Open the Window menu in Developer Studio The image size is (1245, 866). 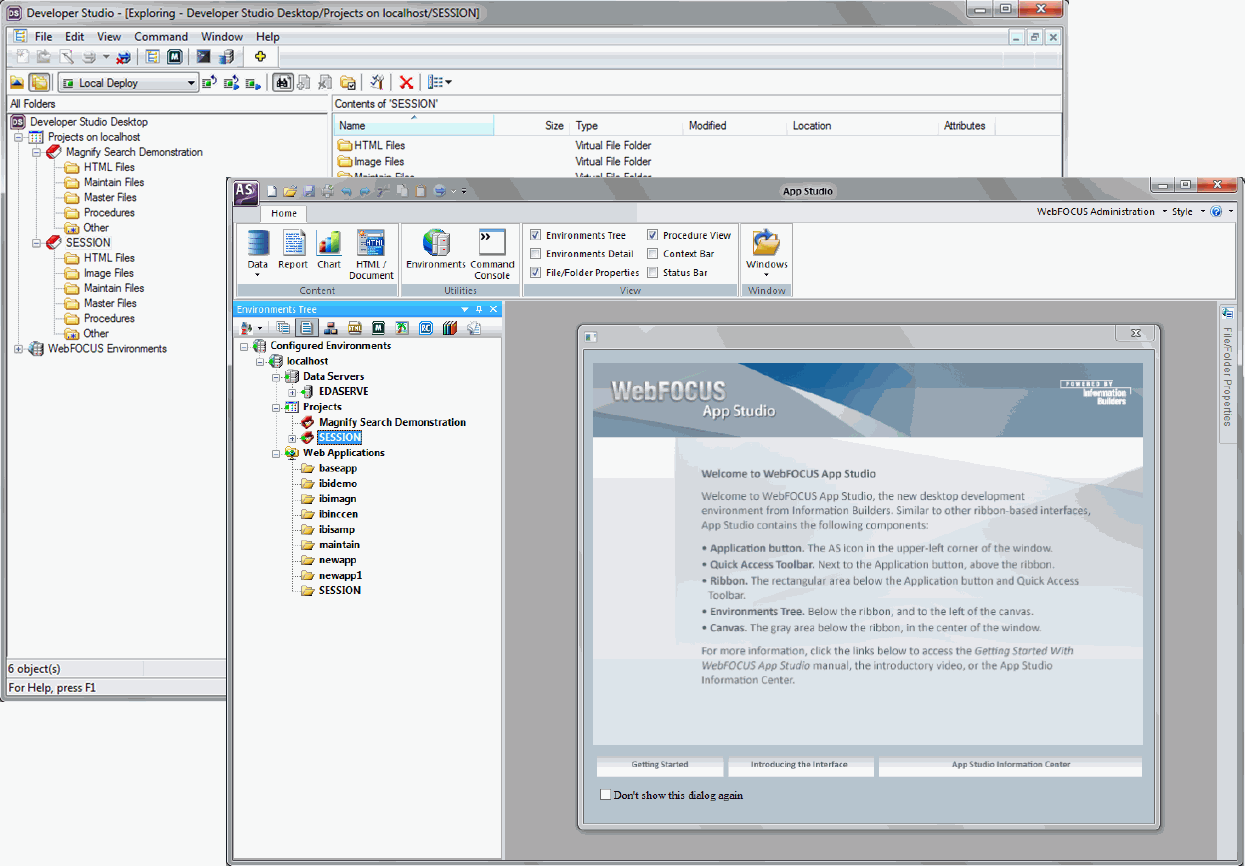point(222,37)
